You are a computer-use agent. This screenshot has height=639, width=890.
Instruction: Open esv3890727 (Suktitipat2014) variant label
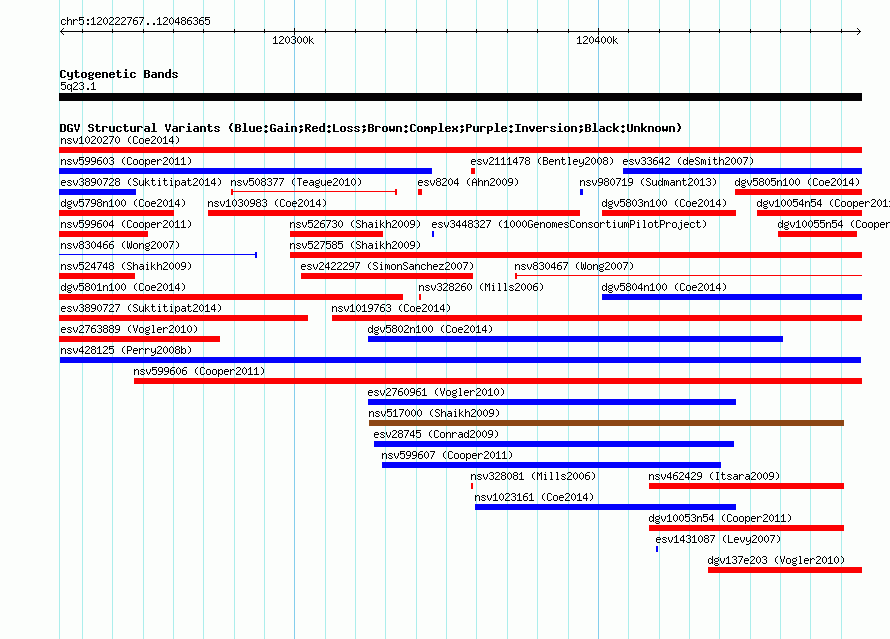tap(141, 308)
